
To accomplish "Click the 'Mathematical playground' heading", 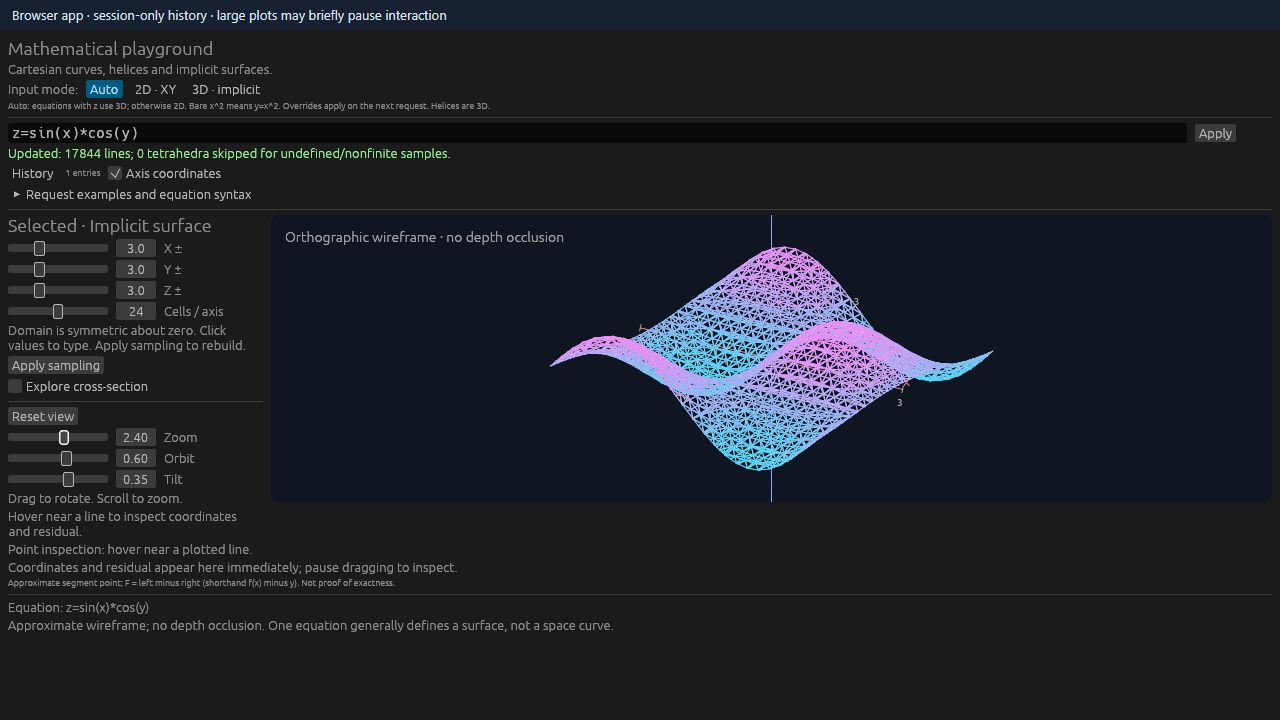I will point(110,48).
